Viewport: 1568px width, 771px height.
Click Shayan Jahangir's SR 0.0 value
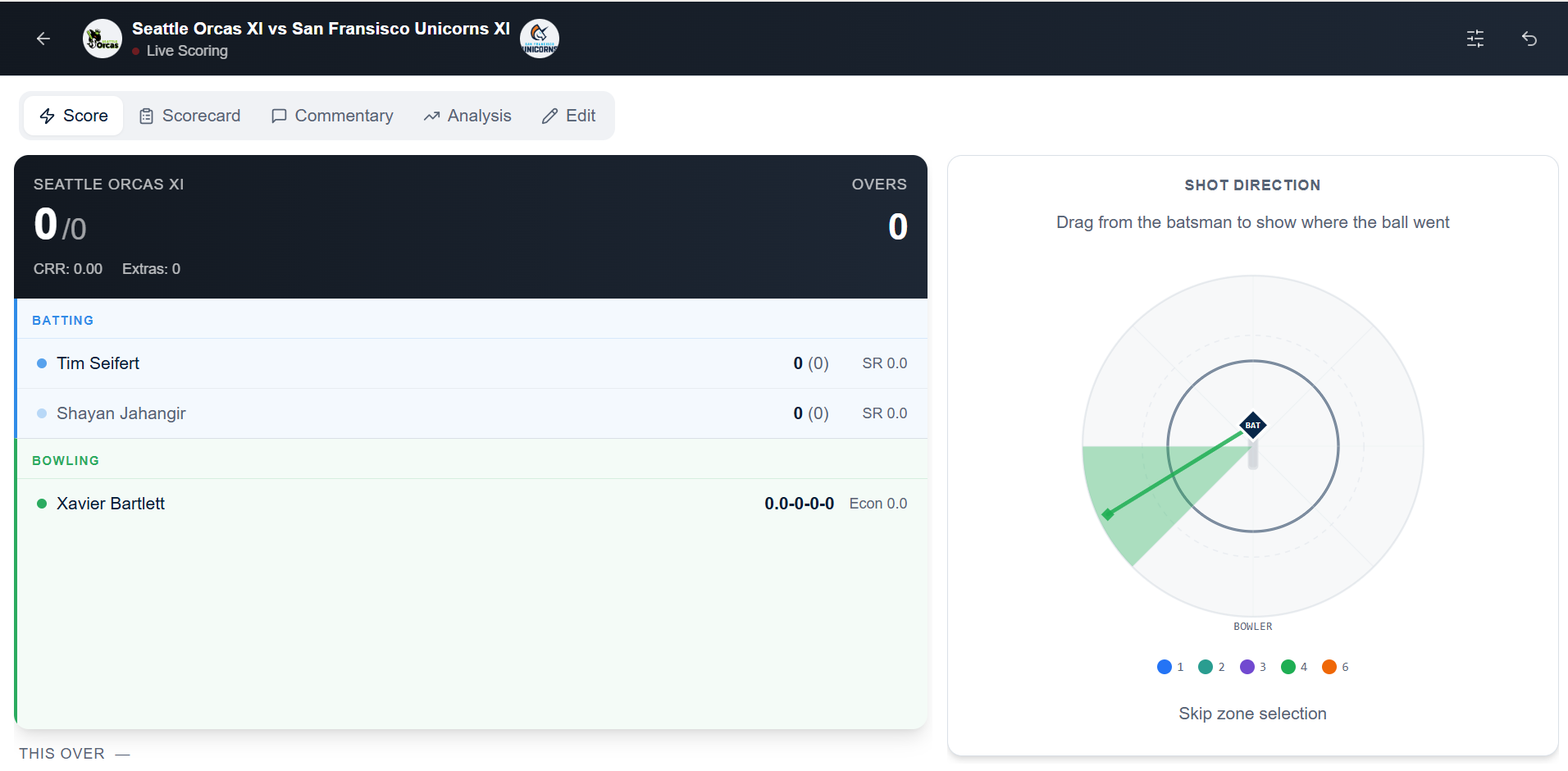[884, 413]
